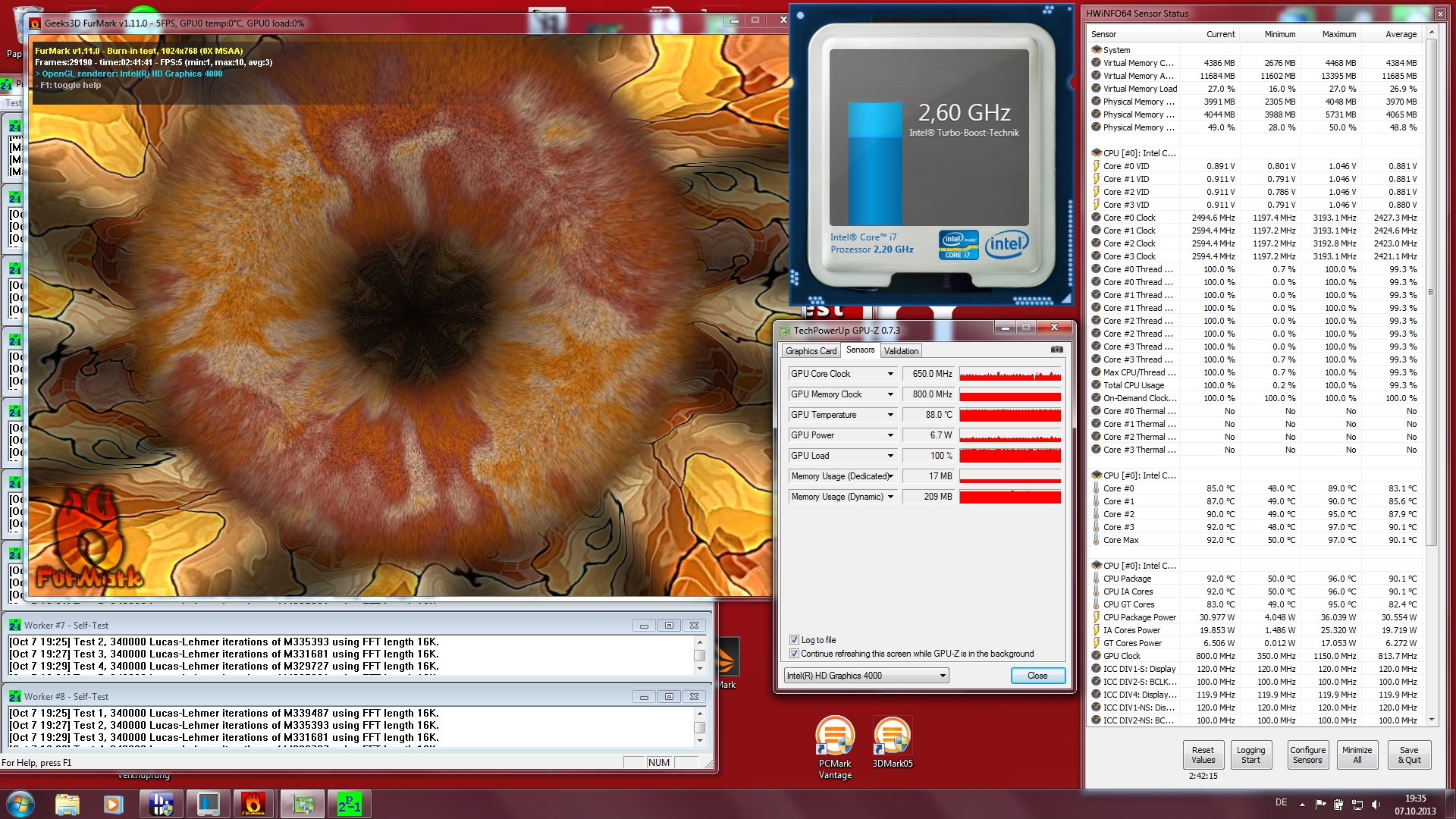Click the thermometer icon beside CPU Package
Screen dimensions: 1456x819
pyautogui.click(x=1096, y=579)
